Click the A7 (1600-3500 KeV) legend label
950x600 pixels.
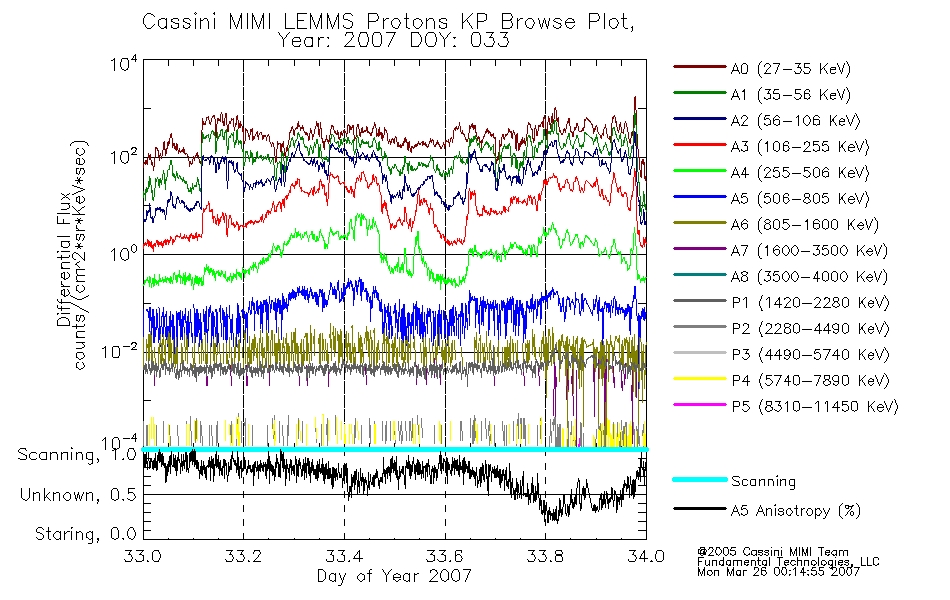[x=809, y=250]
